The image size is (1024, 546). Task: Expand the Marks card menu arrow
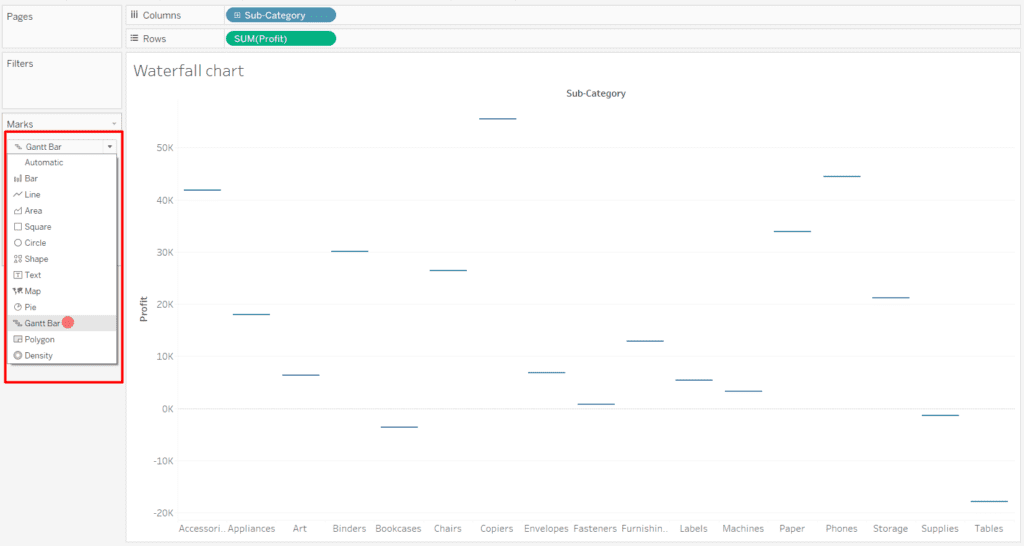(114, 124)
